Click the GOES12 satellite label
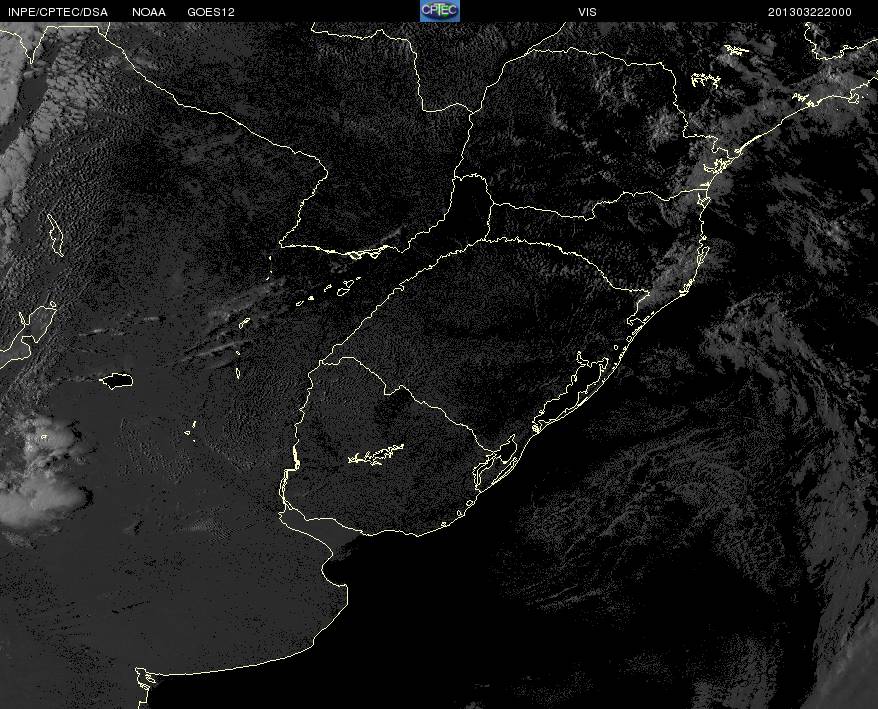 (x=211, y=12)
